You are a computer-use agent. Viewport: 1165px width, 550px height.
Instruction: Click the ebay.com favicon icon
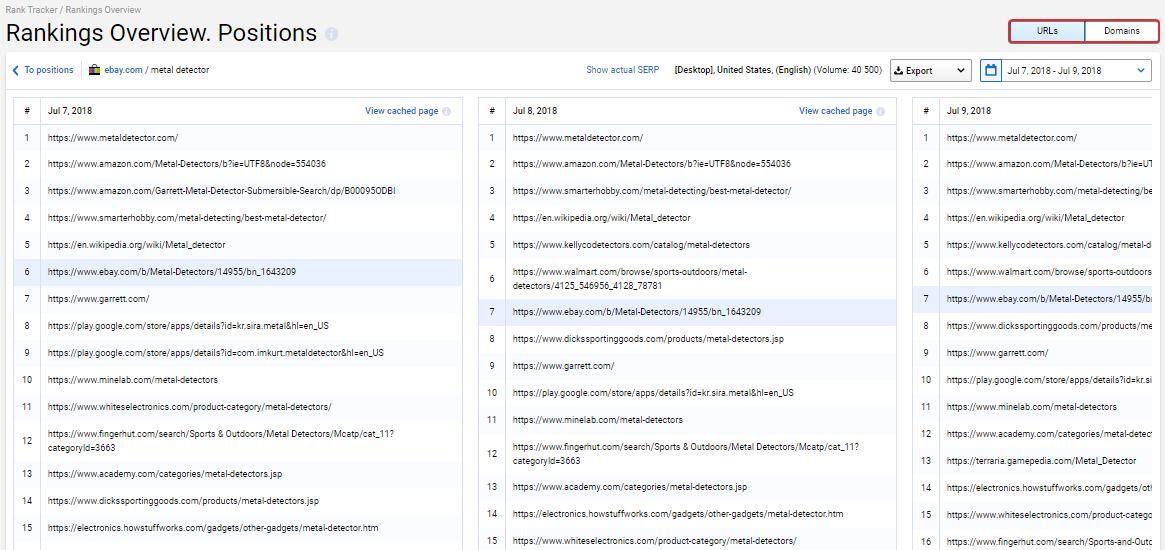point(94,70)
